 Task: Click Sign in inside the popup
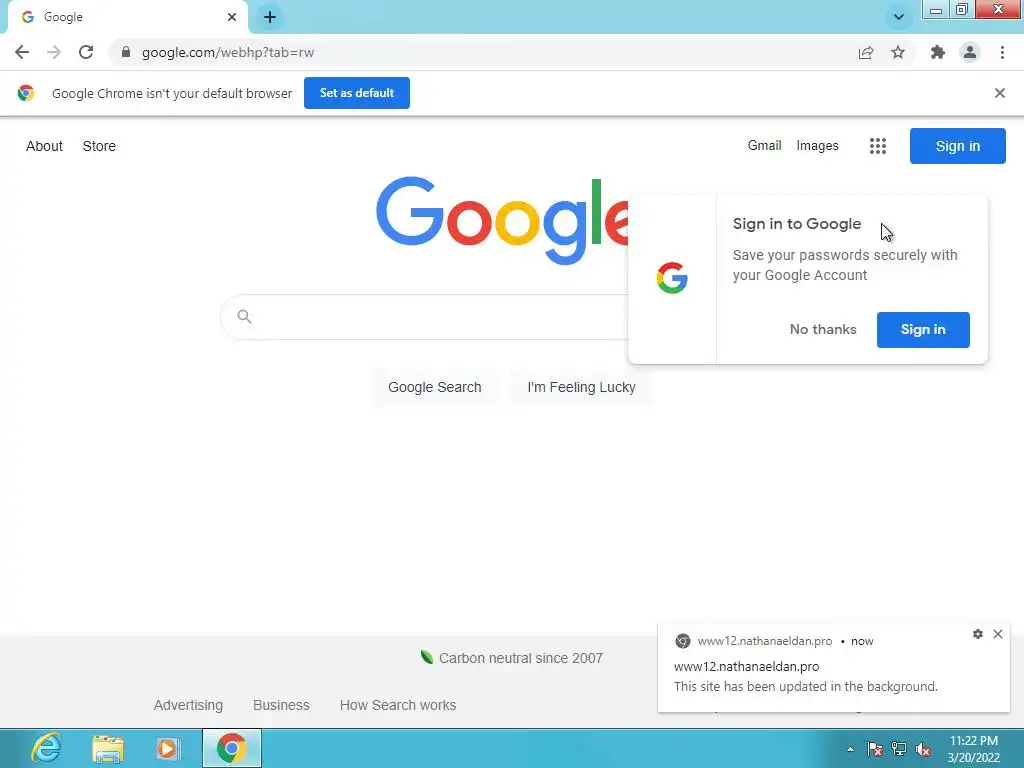point(923,330)
